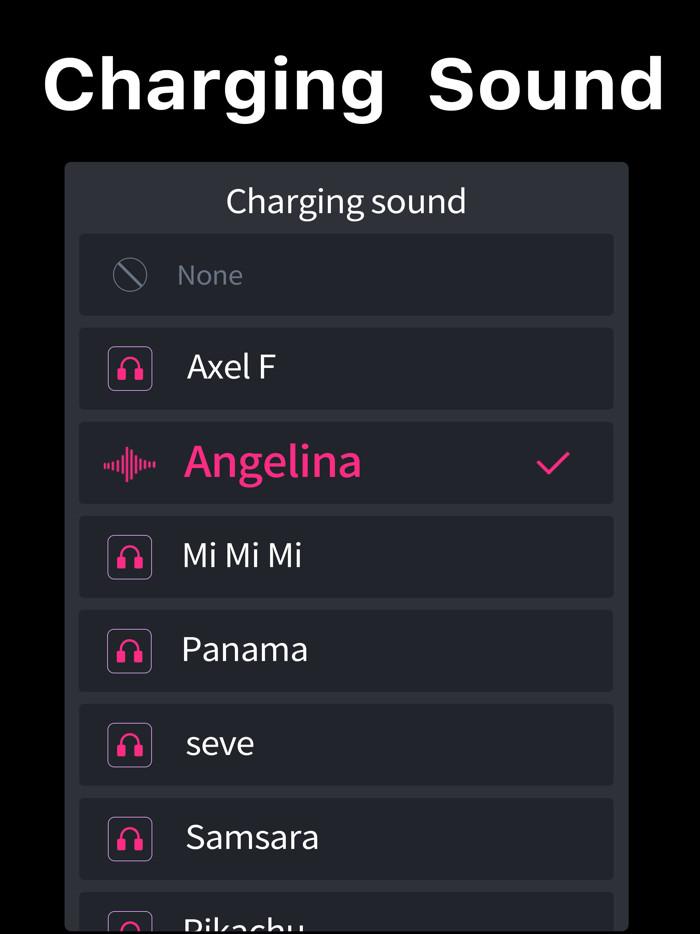Click the headphone icon next to Mi Mi Mi

click(x=130, y=557)
